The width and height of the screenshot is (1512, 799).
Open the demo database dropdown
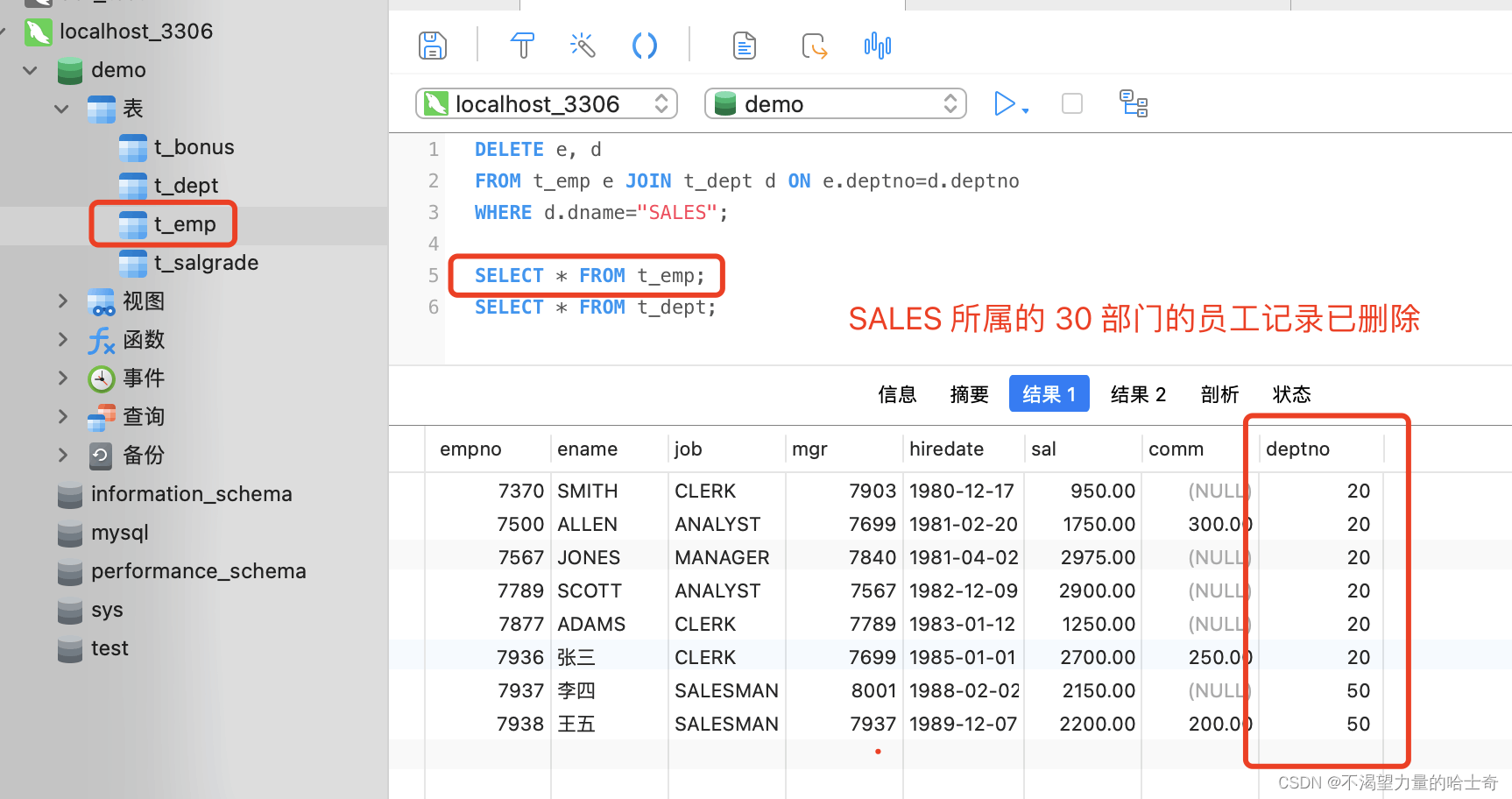(835, 104)
